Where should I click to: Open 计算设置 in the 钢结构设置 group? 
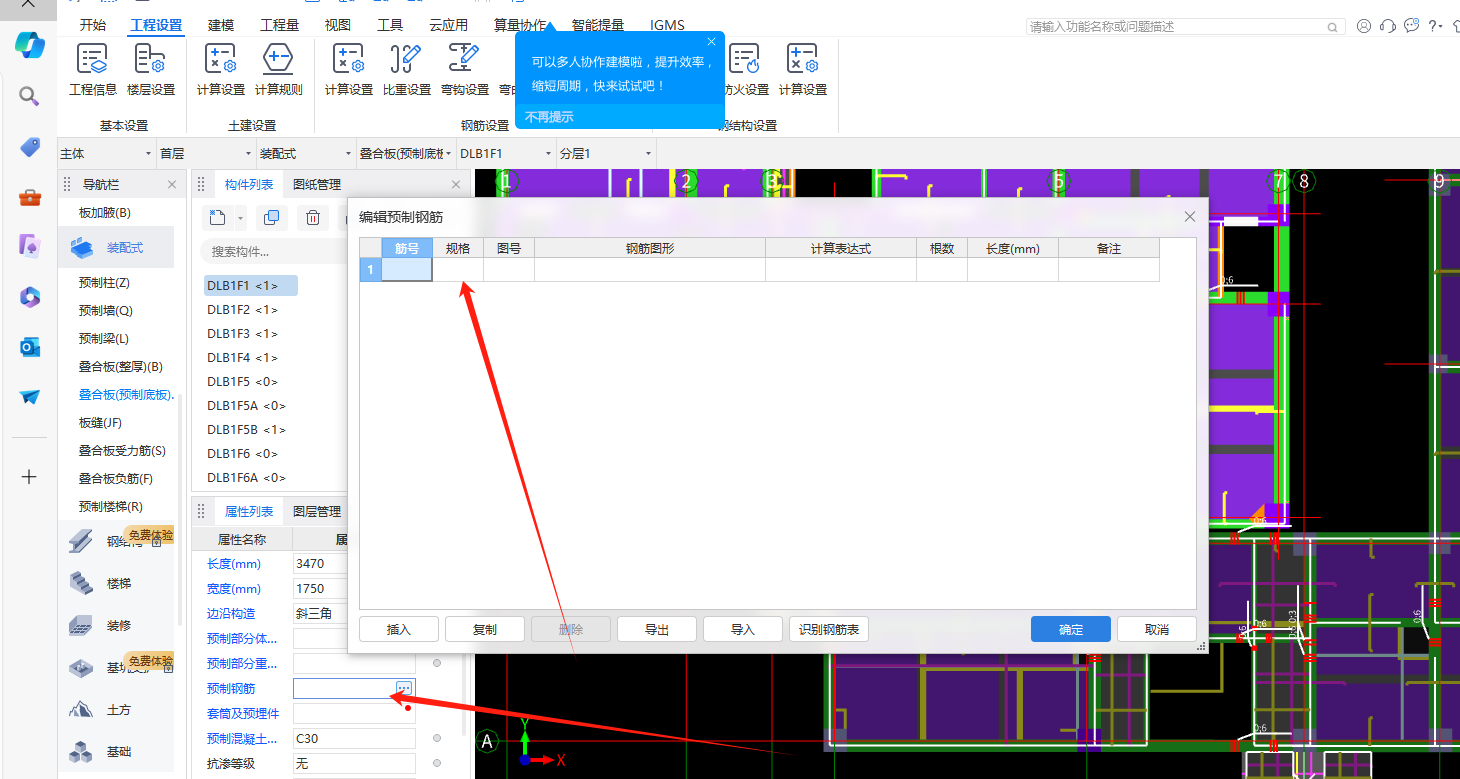(803, 70)
